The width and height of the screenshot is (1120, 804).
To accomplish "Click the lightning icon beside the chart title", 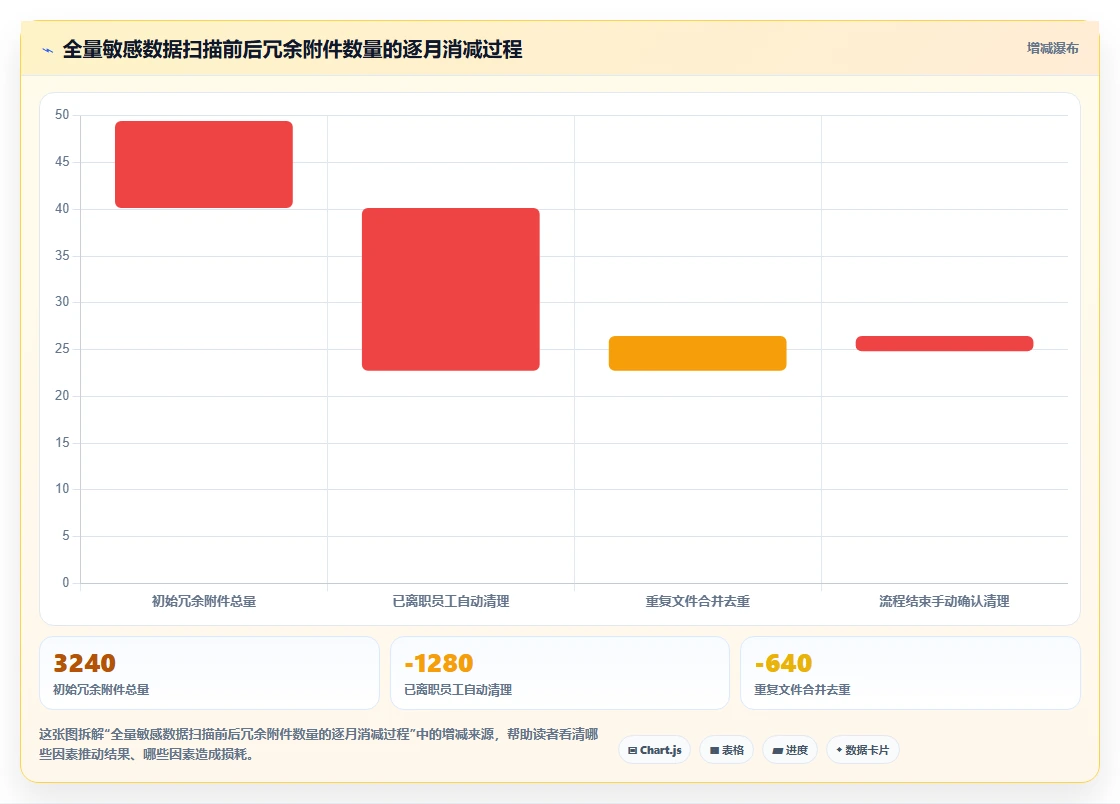I will 48,50.
